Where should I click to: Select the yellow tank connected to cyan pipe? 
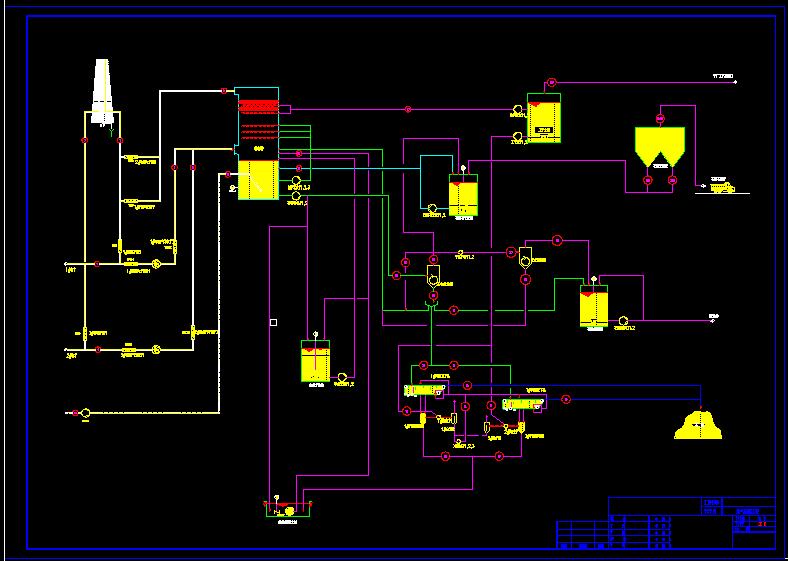pyautogui.click(x=463, y=196)
